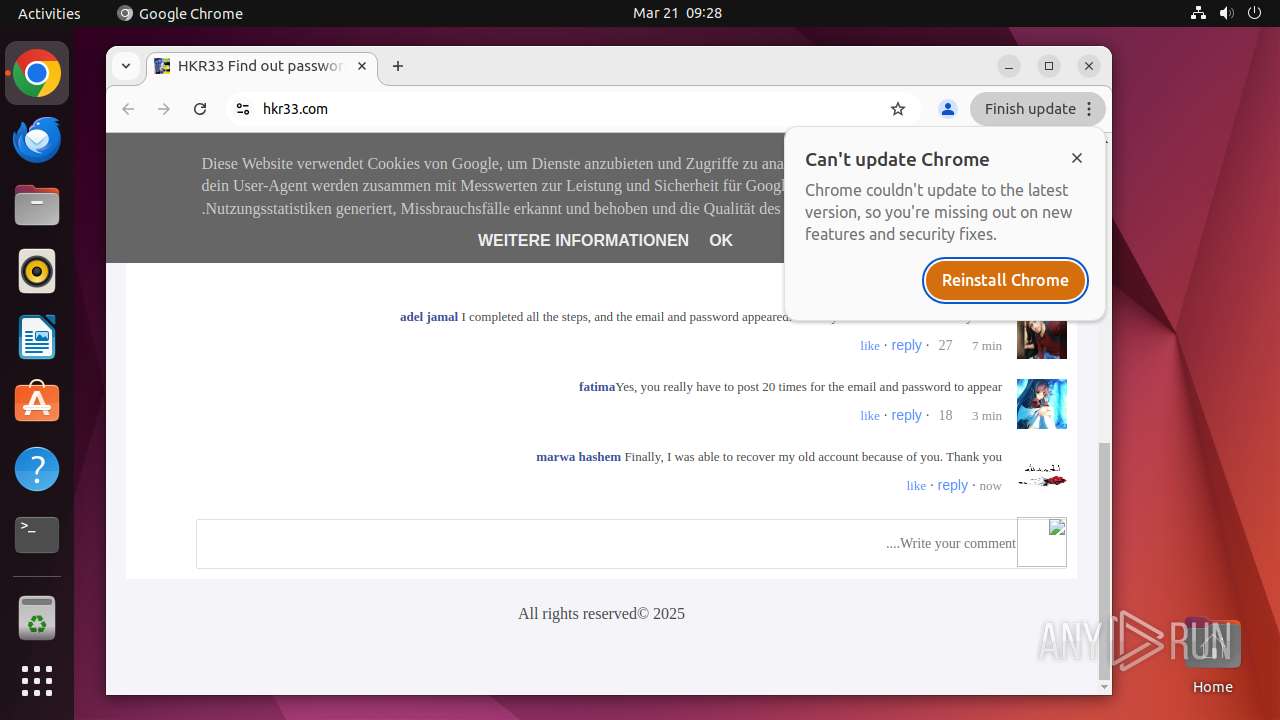
Task: Open the Activities overview
Action: tap(49, 13)
